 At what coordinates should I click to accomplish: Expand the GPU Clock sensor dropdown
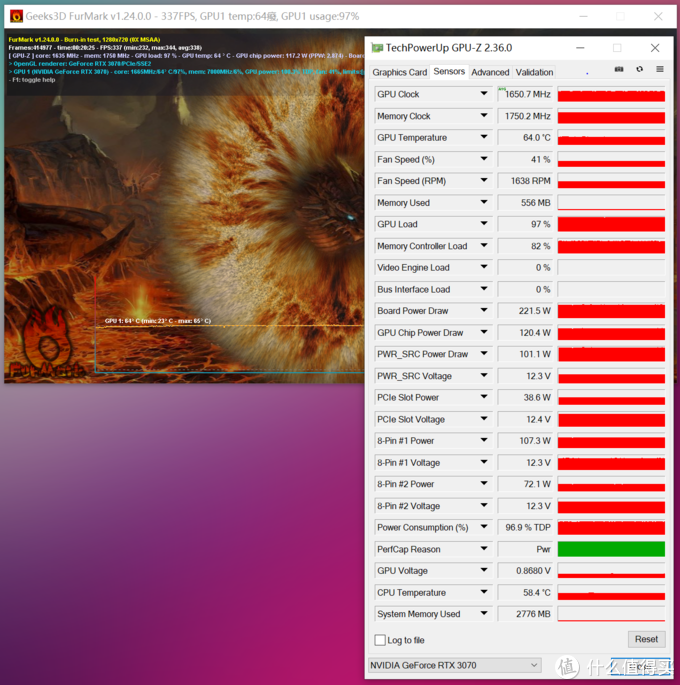[484, 93]
